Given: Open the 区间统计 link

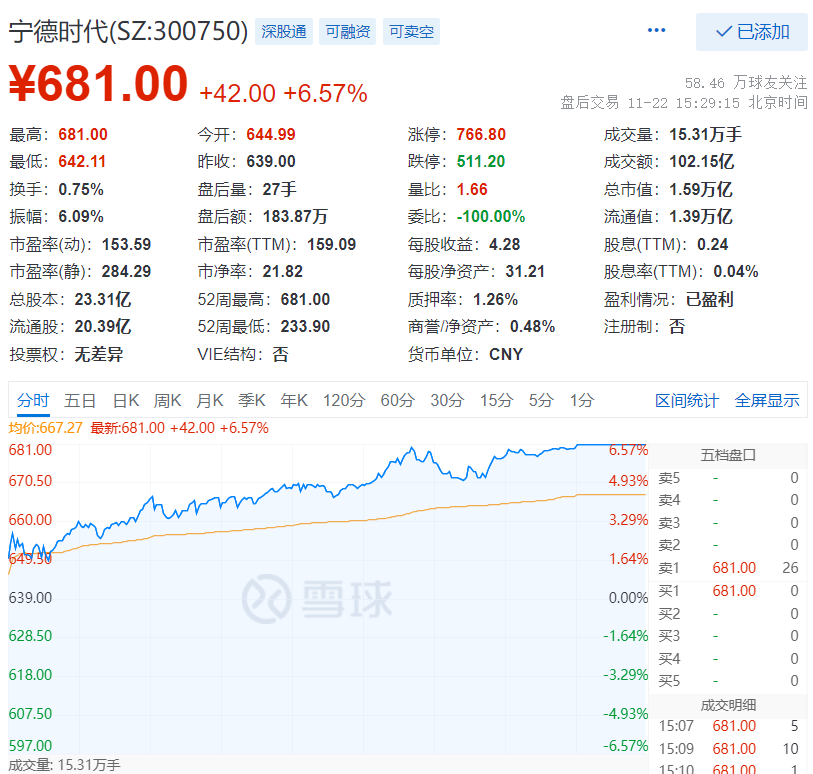Looking at the screenshot, I should 687,401.
